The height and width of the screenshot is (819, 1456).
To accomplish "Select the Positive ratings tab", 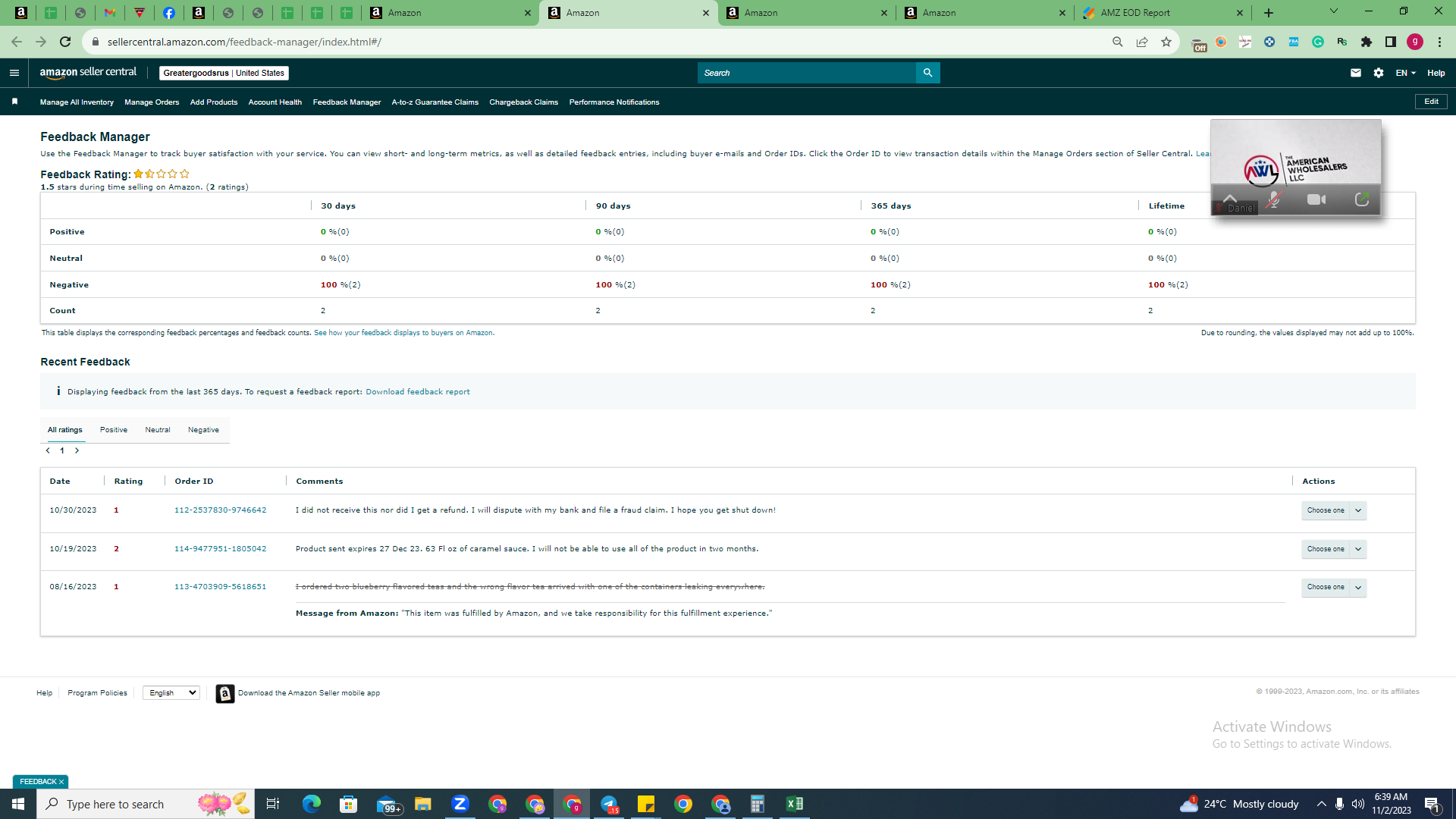I will [114, 430].
